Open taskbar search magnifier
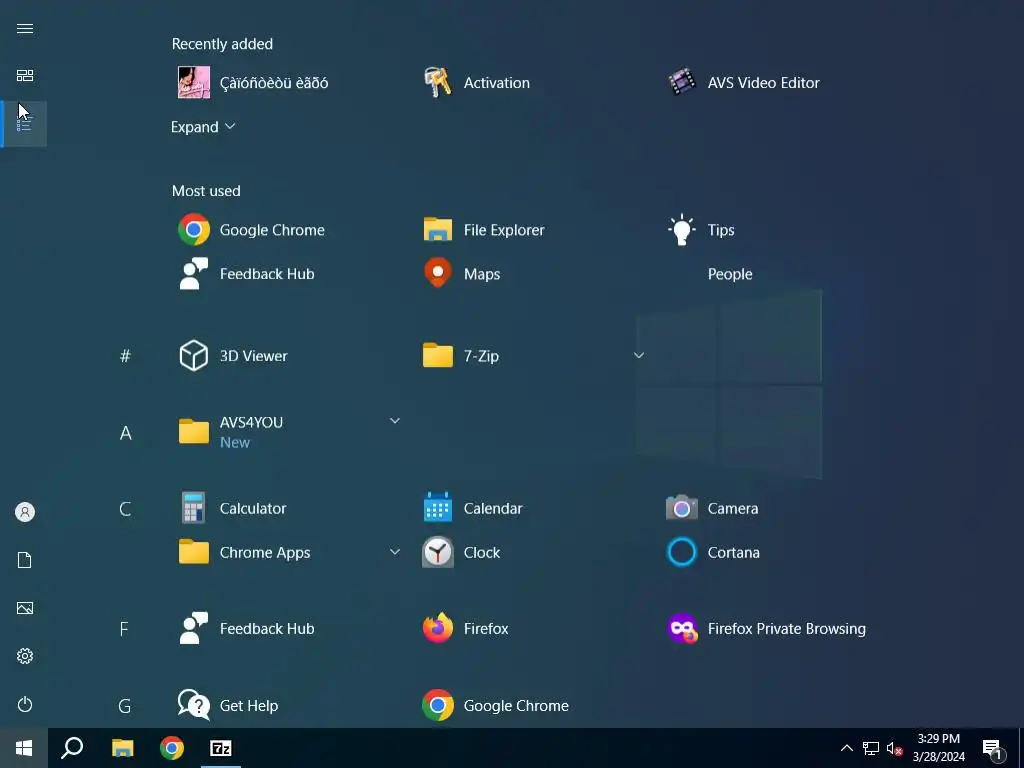 pos(72,748)
